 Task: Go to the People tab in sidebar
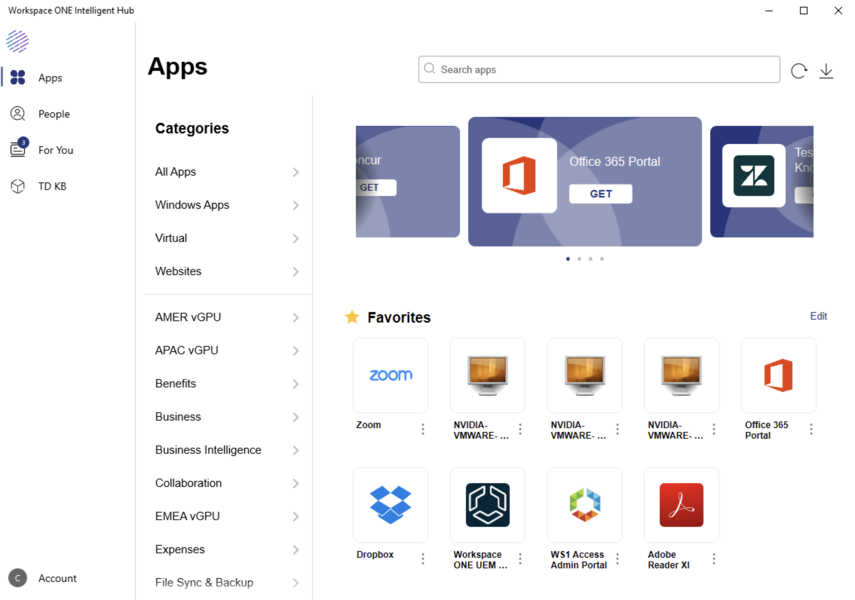(x=54, y=114)
